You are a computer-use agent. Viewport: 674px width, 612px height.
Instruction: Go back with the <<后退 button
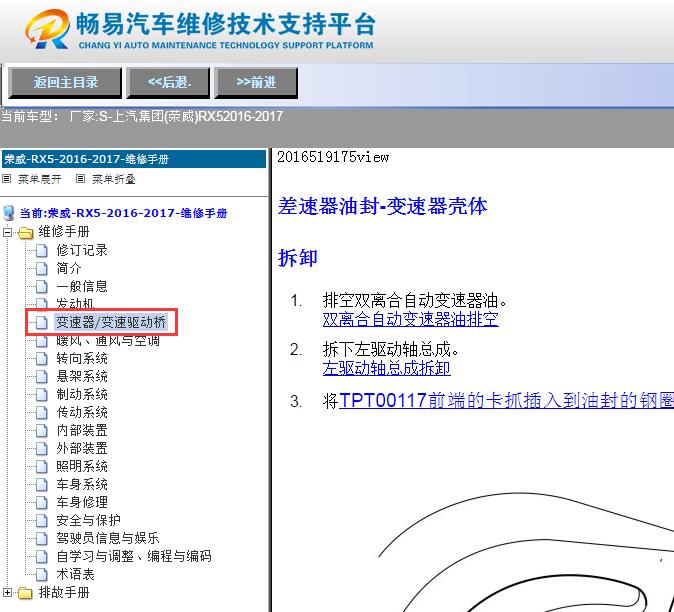[168, 83]
